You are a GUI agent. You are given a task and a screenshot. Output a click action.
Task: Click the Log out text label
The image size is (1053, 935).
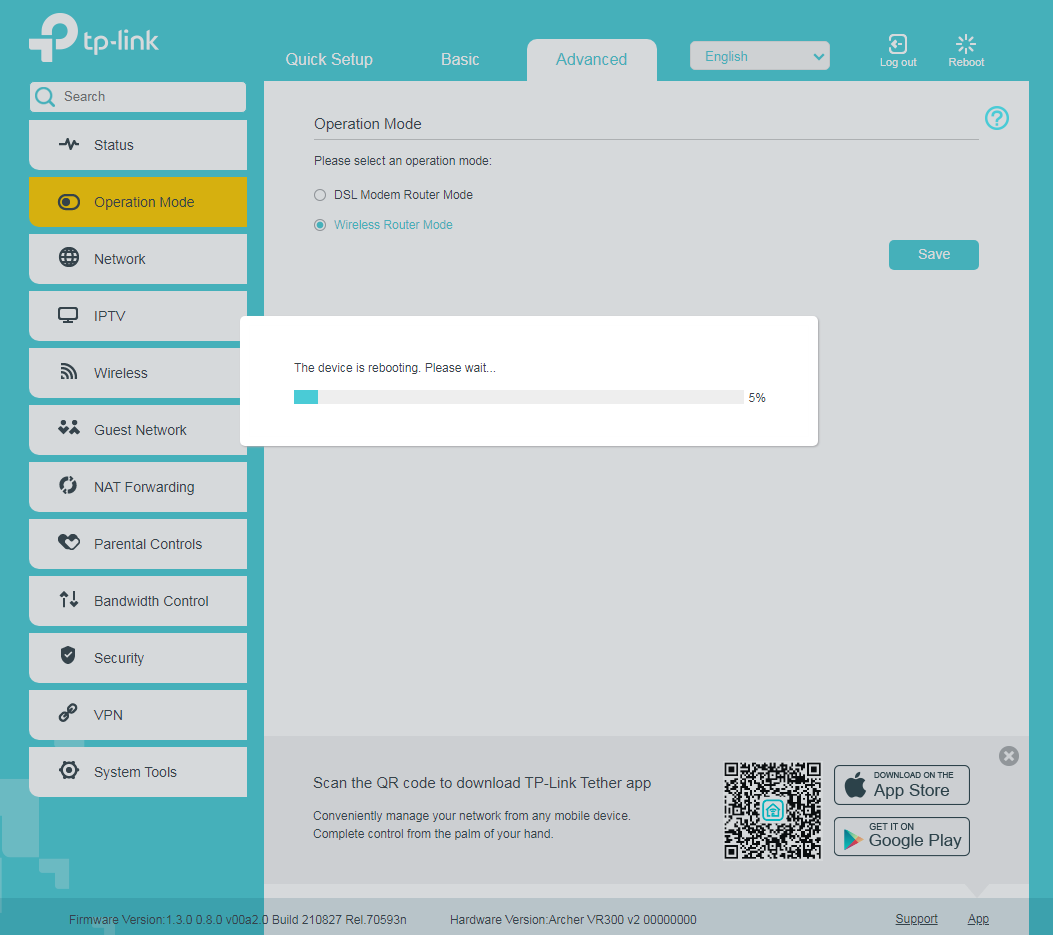(x=898, y=62)
